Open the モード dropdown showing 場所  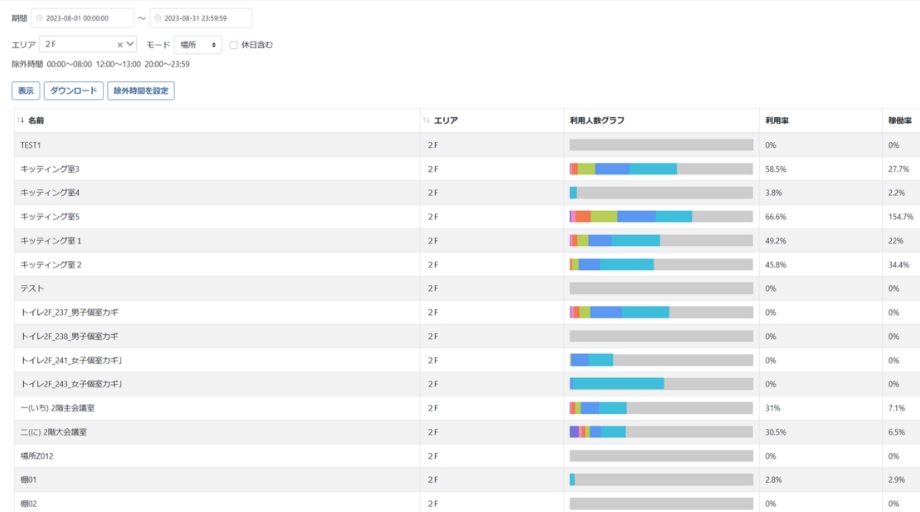pos(198,45)
